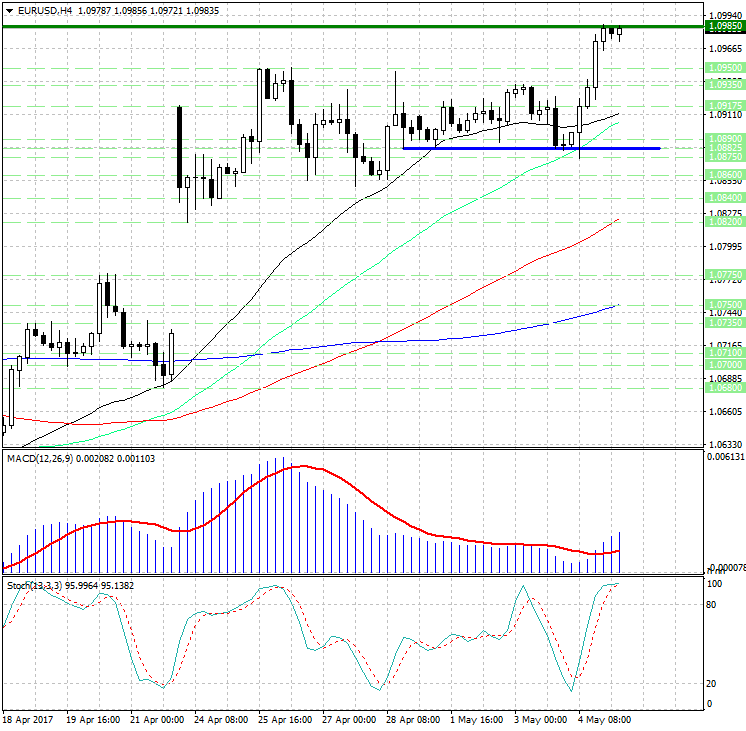
Task: Click the 1.07995 price scale value
Action: click(x=725, y=247)
